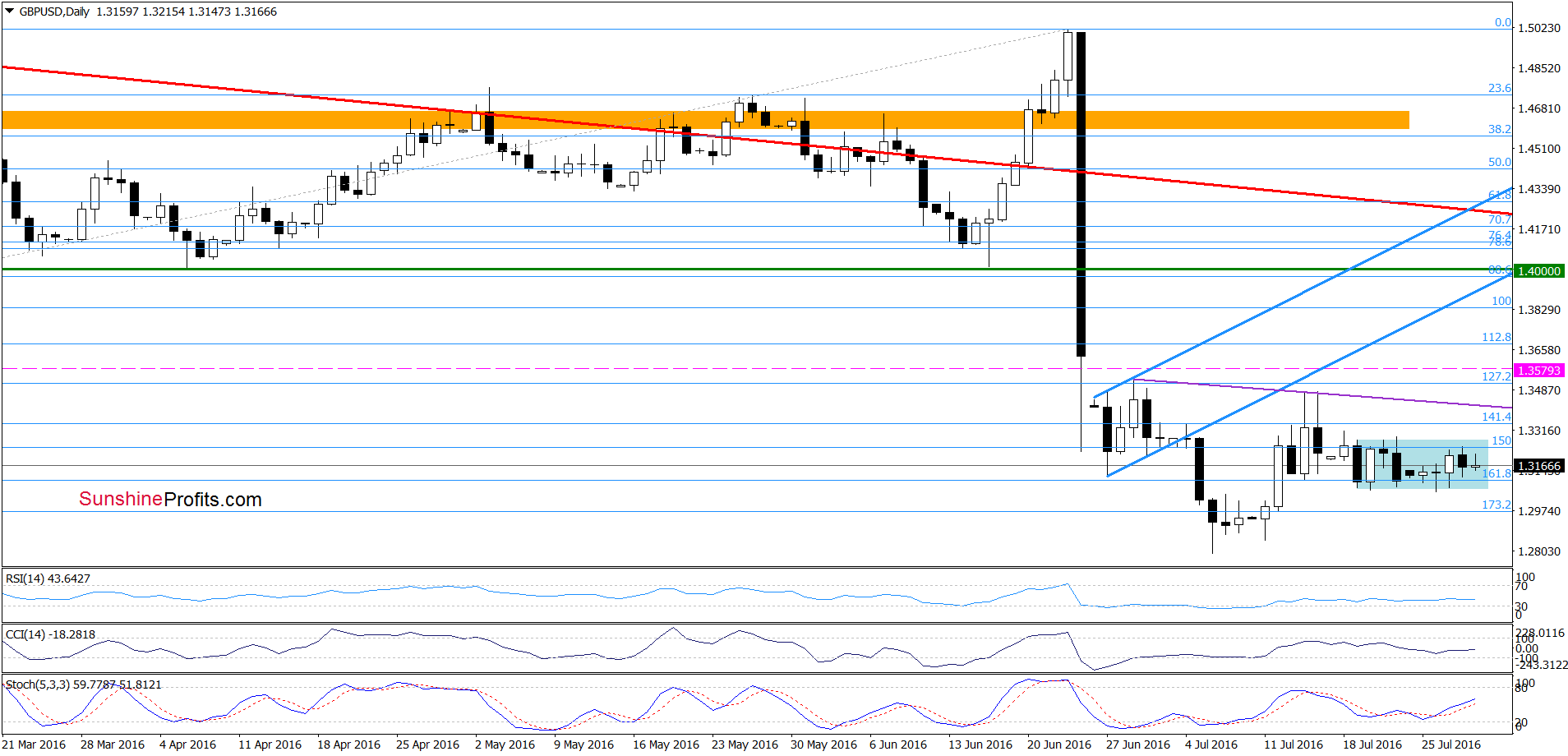Select the 23.6 Fibonacci level label
The width and height of the screenshot is (1568, 756).
click(x=1500, y=88)
